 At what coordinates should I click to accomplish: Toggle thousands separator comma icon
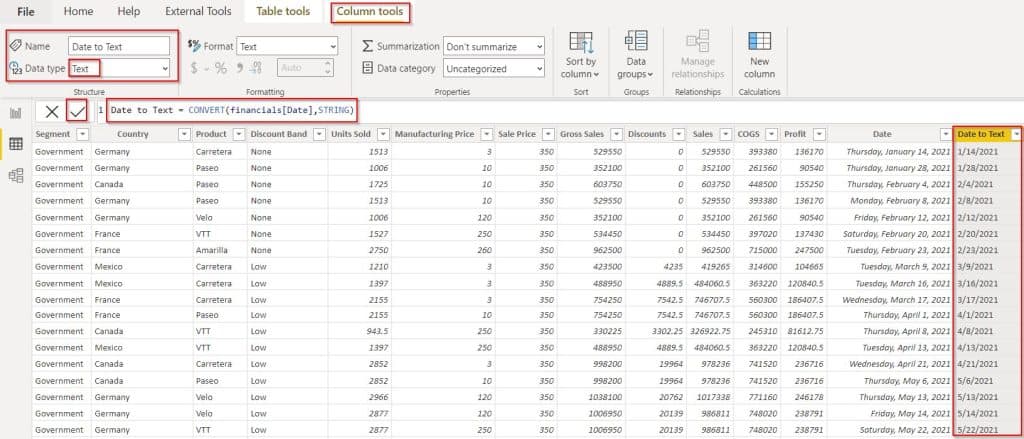coord(240,68)
